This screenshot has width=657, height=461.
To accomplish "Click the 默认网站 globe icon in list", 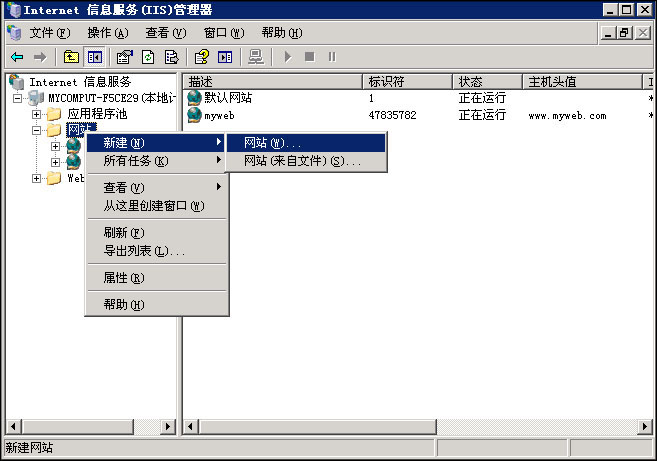I will click(x=194, y=98).
